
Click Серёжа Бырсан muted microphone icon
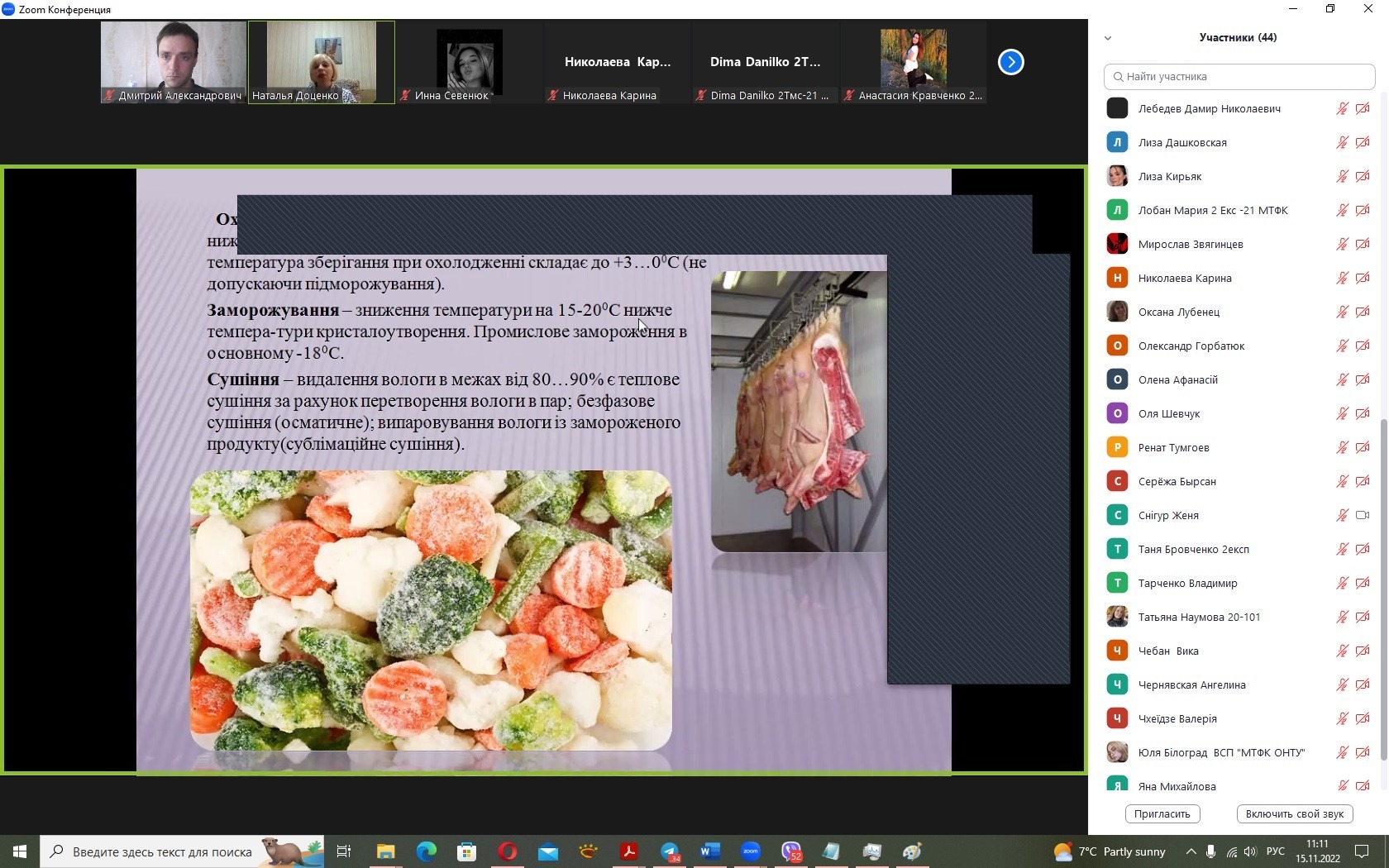[x=1342, y=481]
